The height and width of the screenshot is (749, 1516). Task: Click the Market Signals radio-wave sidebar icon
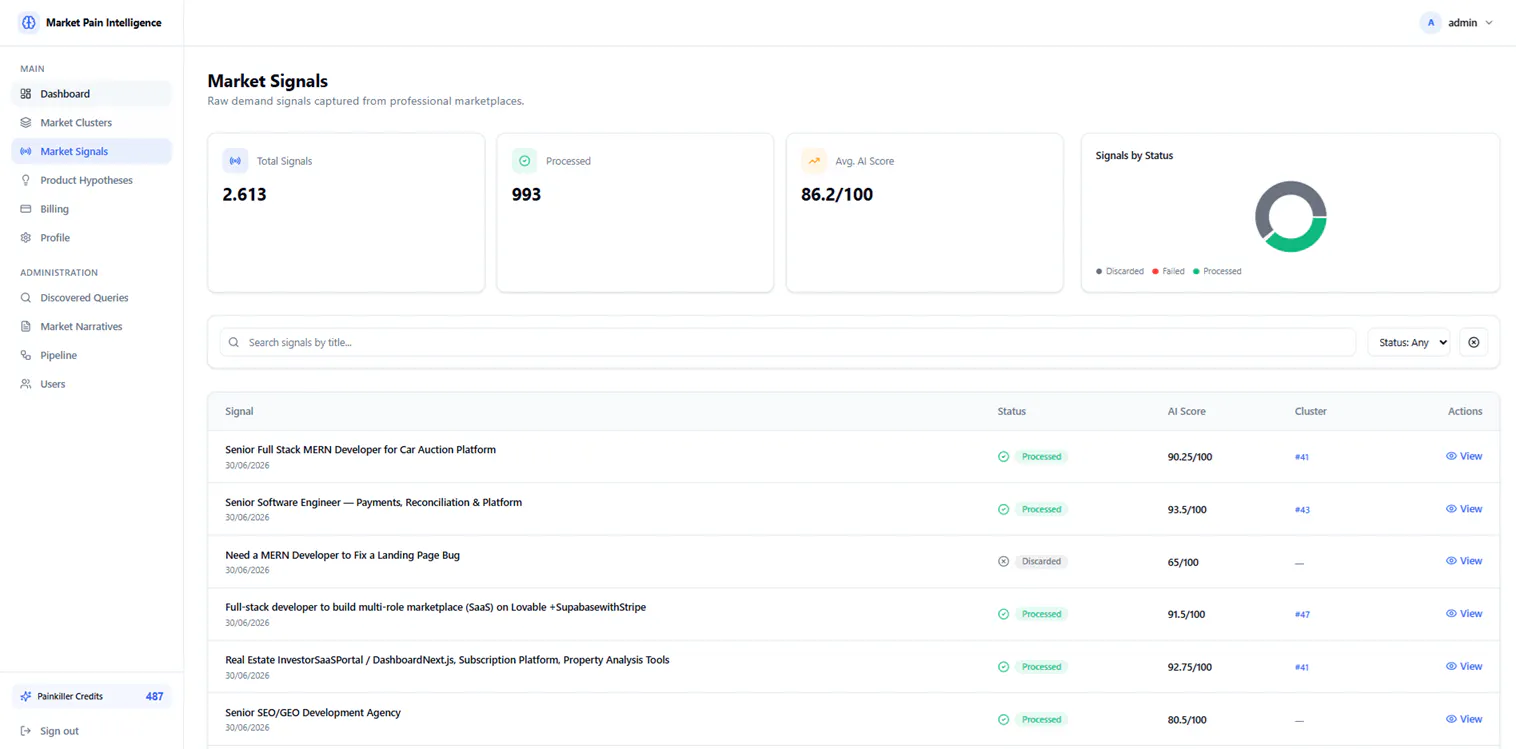(26, 151)
